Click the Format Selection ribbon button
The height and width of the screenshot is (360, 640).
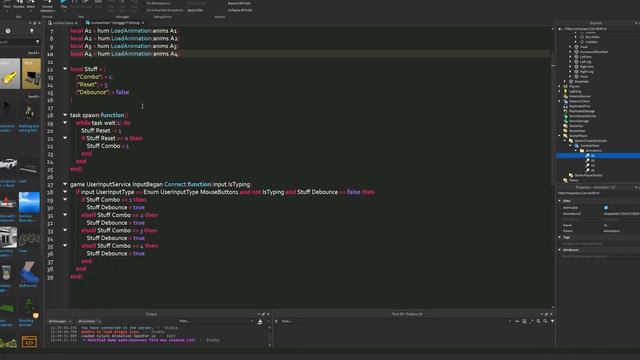[47, 5]
